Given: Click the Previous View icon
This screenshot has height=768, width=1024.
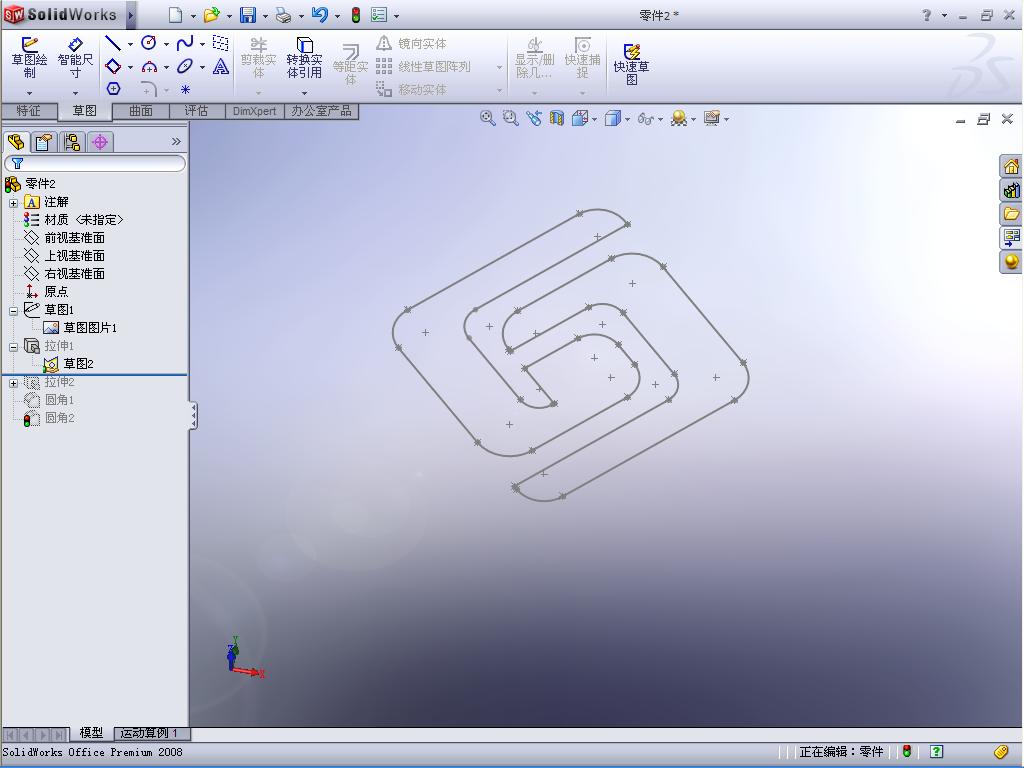Looking at the screenshot, I should [534, 118].
